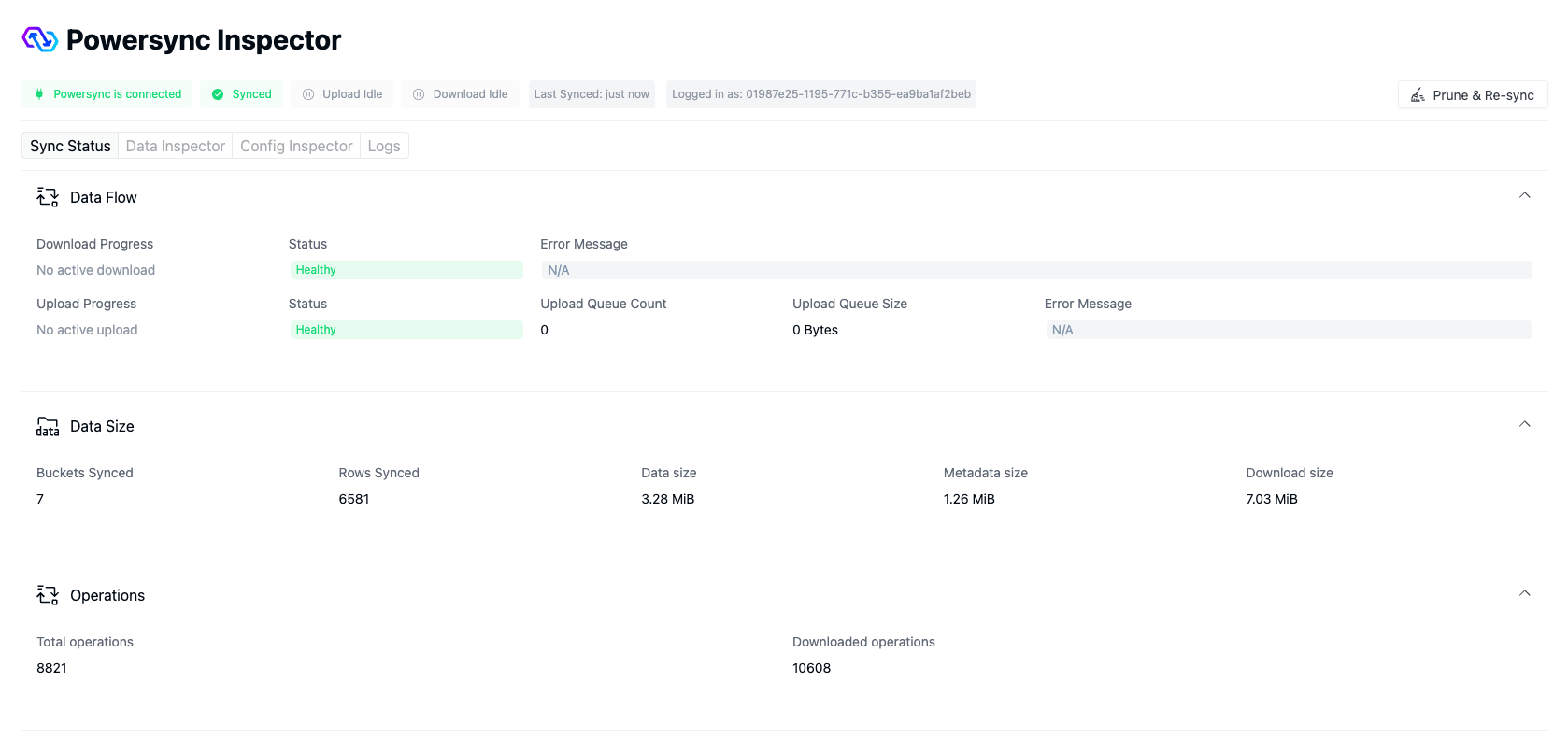This screenshot has width=1568, height=753.
Task: Switch to the Data Inspector tab
Action: click(176, 146)
